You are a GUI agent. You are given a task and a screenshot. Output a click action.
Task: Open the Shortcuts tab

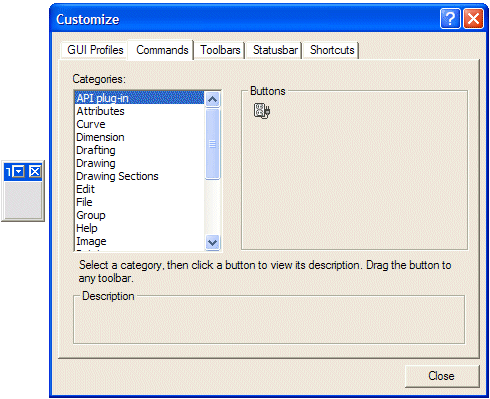pyautogui.click(x=332, y=50)
